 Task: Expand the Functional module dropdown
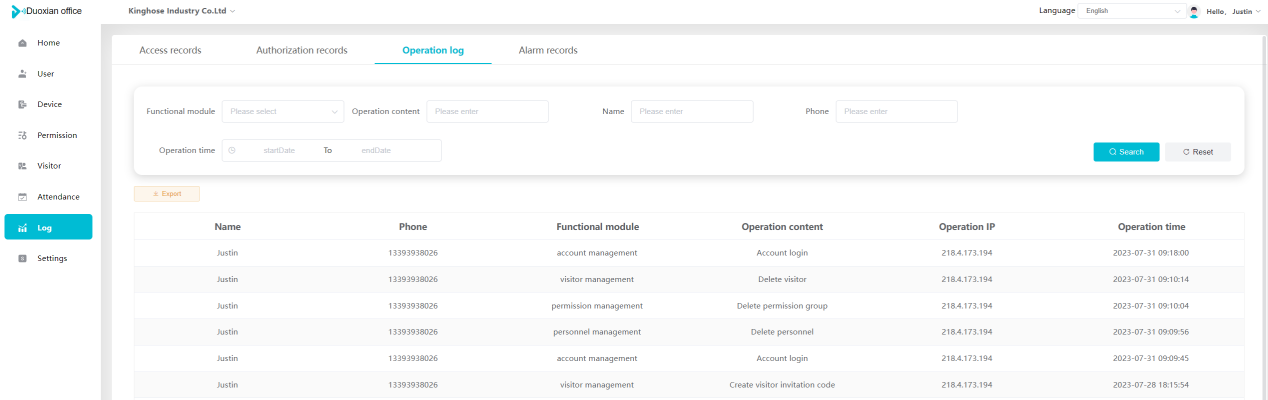283,111
